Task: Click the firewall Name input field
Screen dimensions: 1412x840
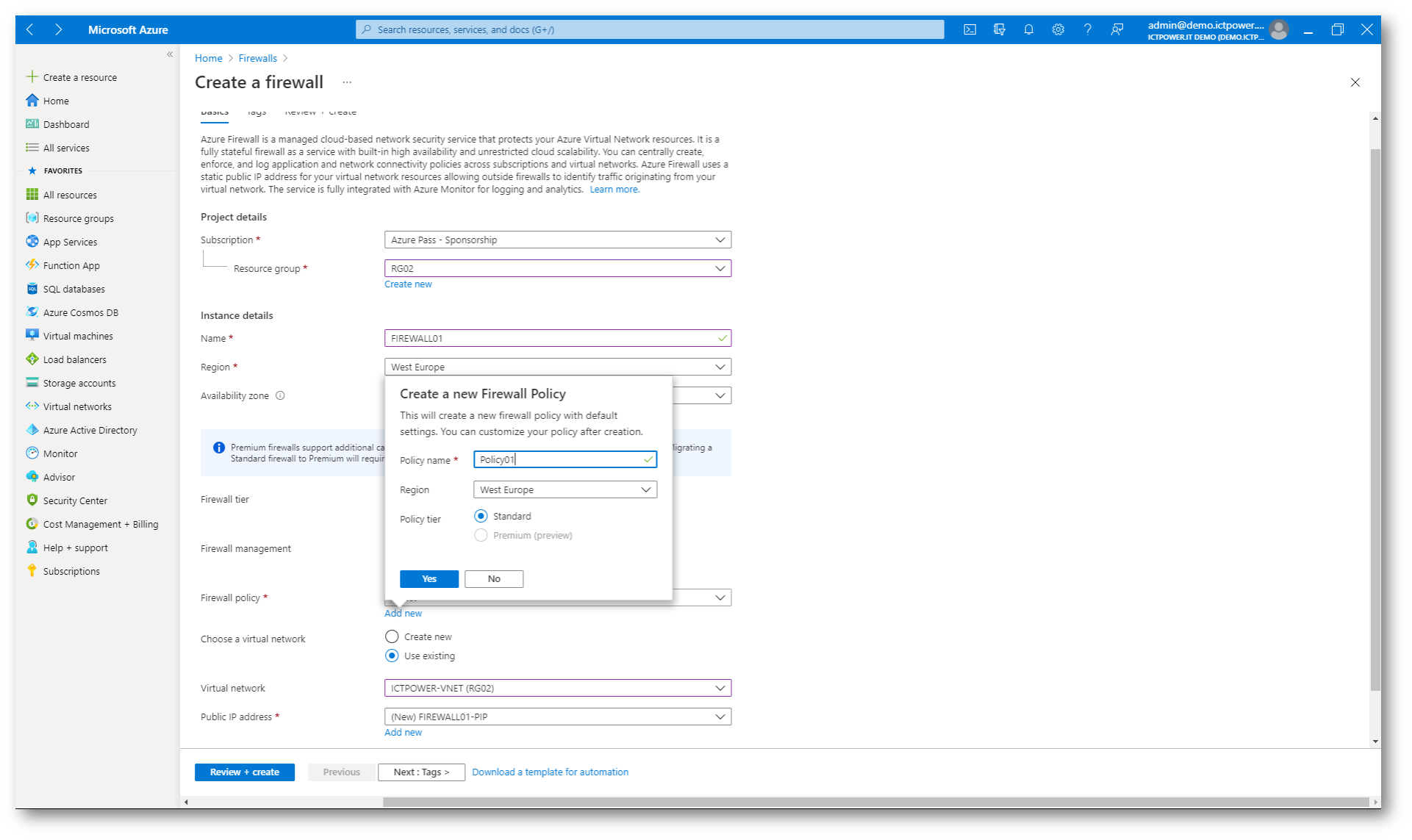Action: point(558,339)
